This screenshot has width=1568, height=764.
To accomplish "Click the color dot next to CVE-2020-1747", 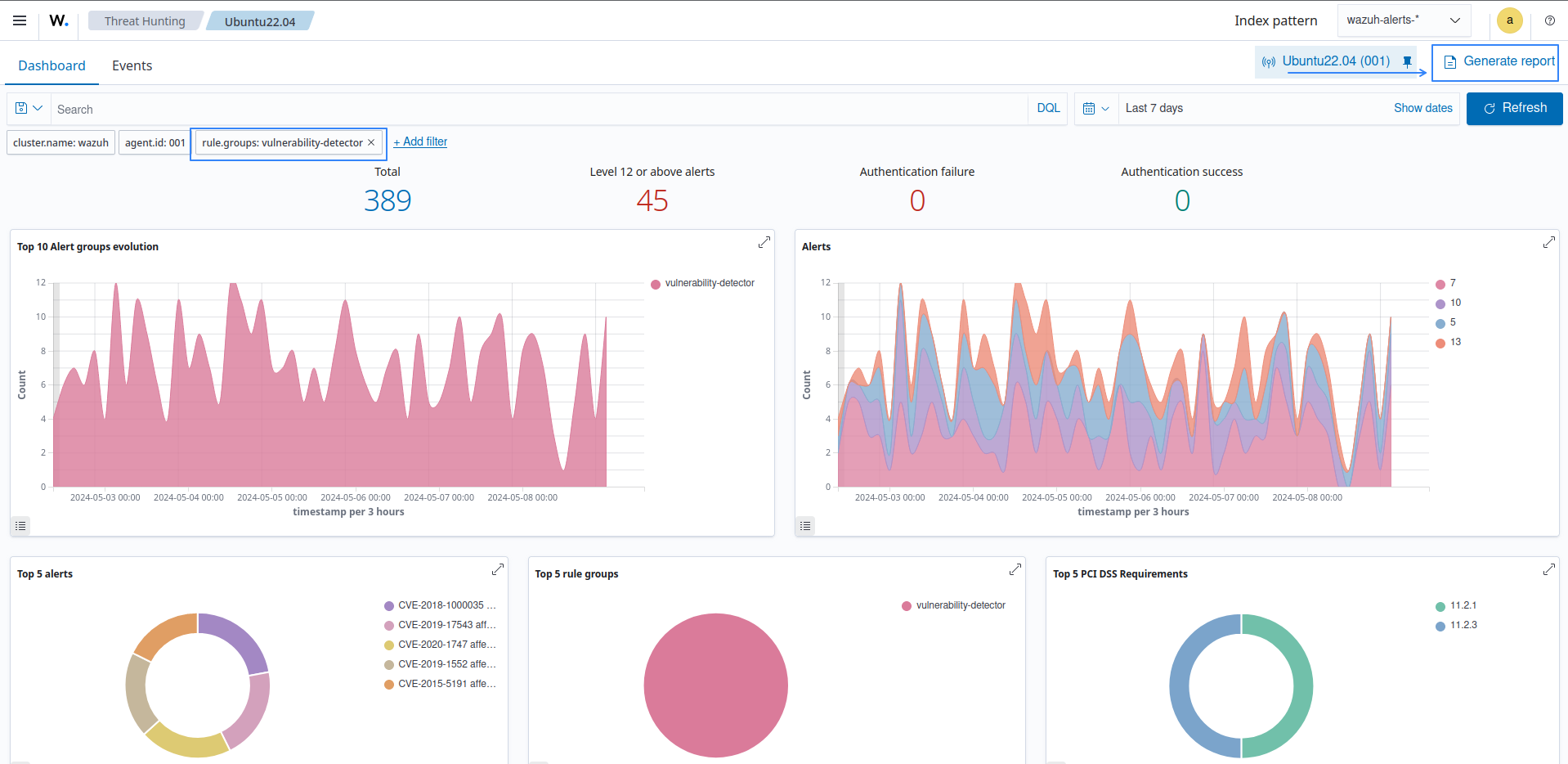I will coord(388,645).
